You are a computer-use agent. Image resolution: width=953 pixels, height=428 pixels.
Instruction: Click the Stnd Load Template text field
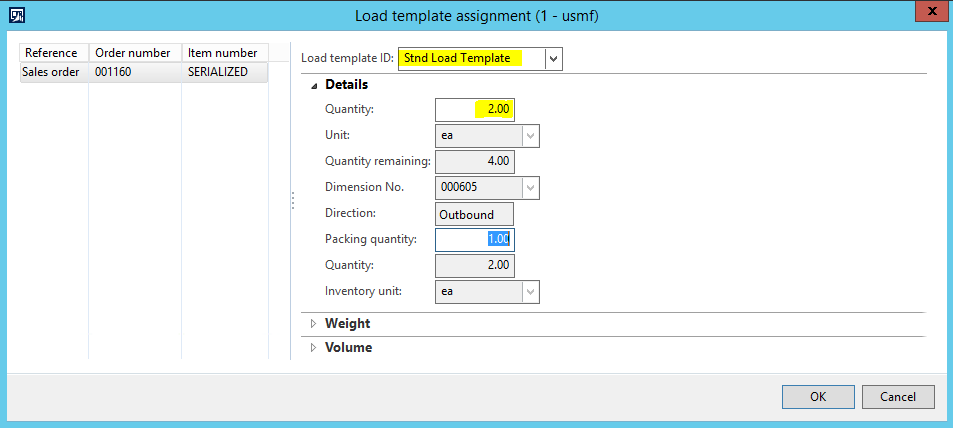coord(471,59)
